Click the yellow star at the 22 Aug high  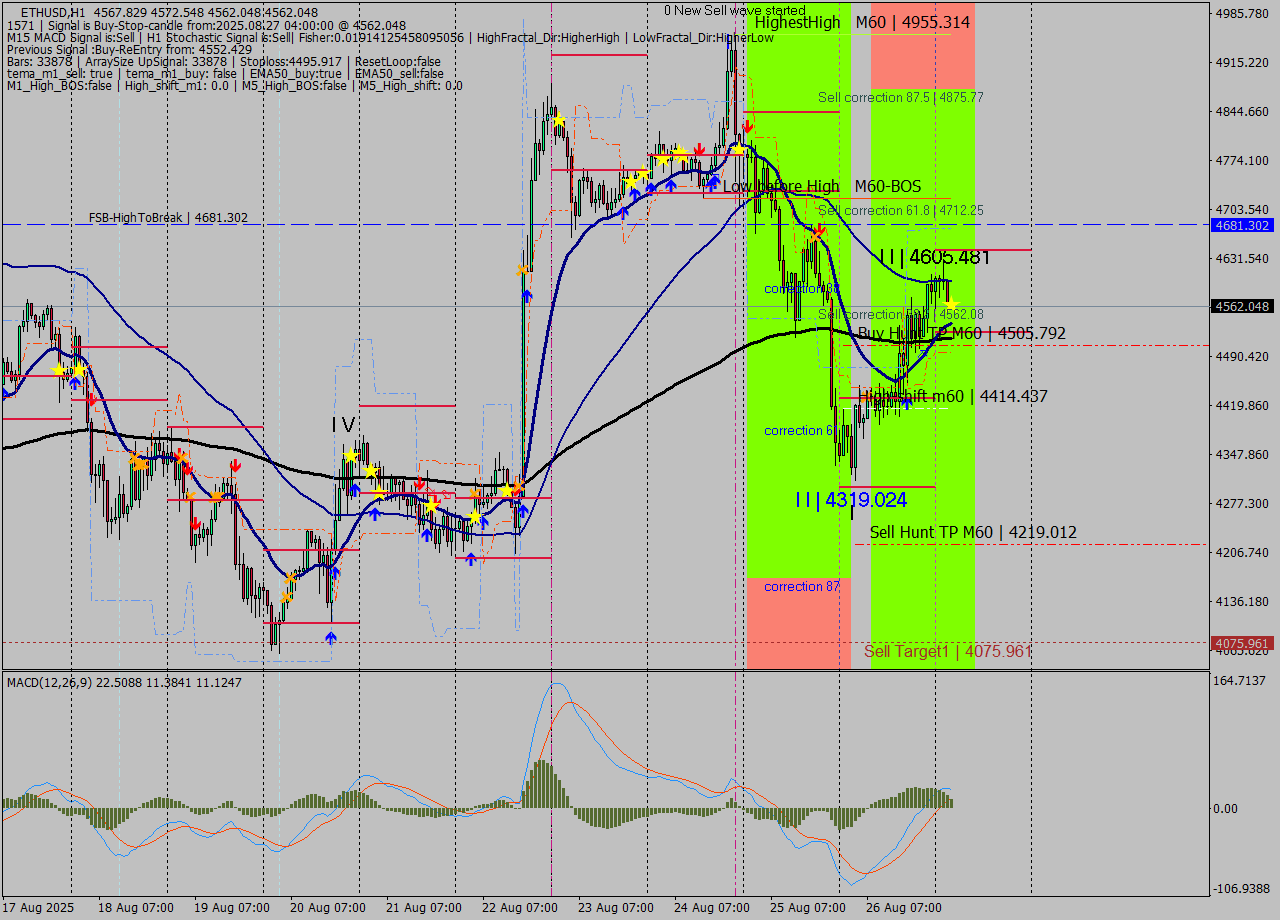click(x=559, y=120)
